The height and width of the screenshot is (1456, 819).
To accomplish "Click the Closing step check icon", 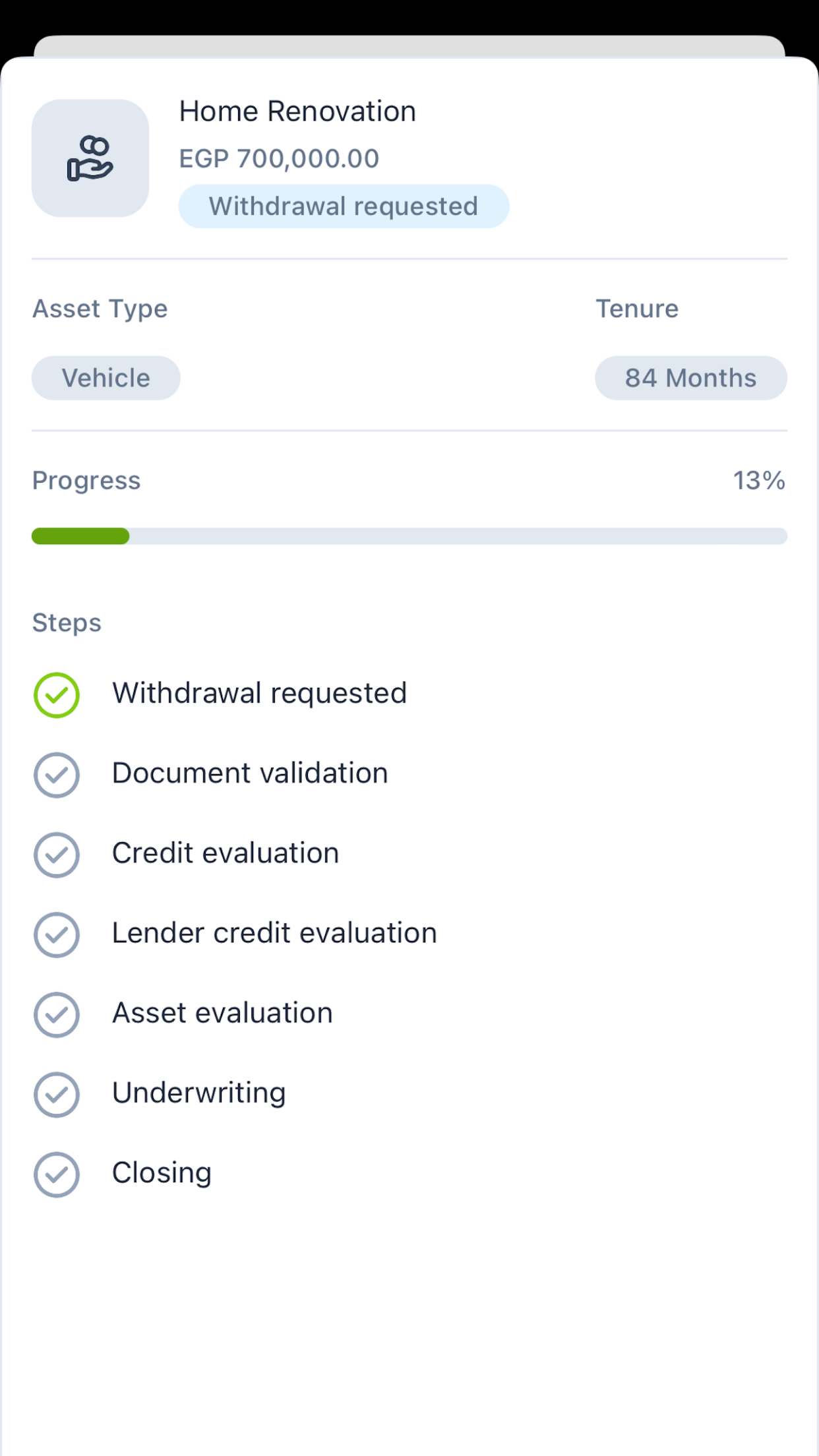I will (57, 1174).
